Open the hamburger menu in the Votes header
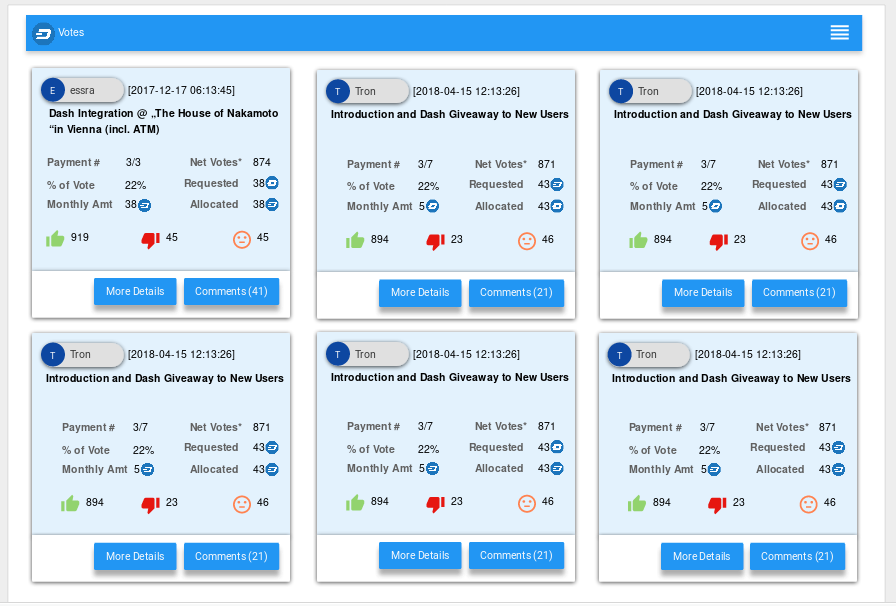896x606 pixels. (839, 33)
